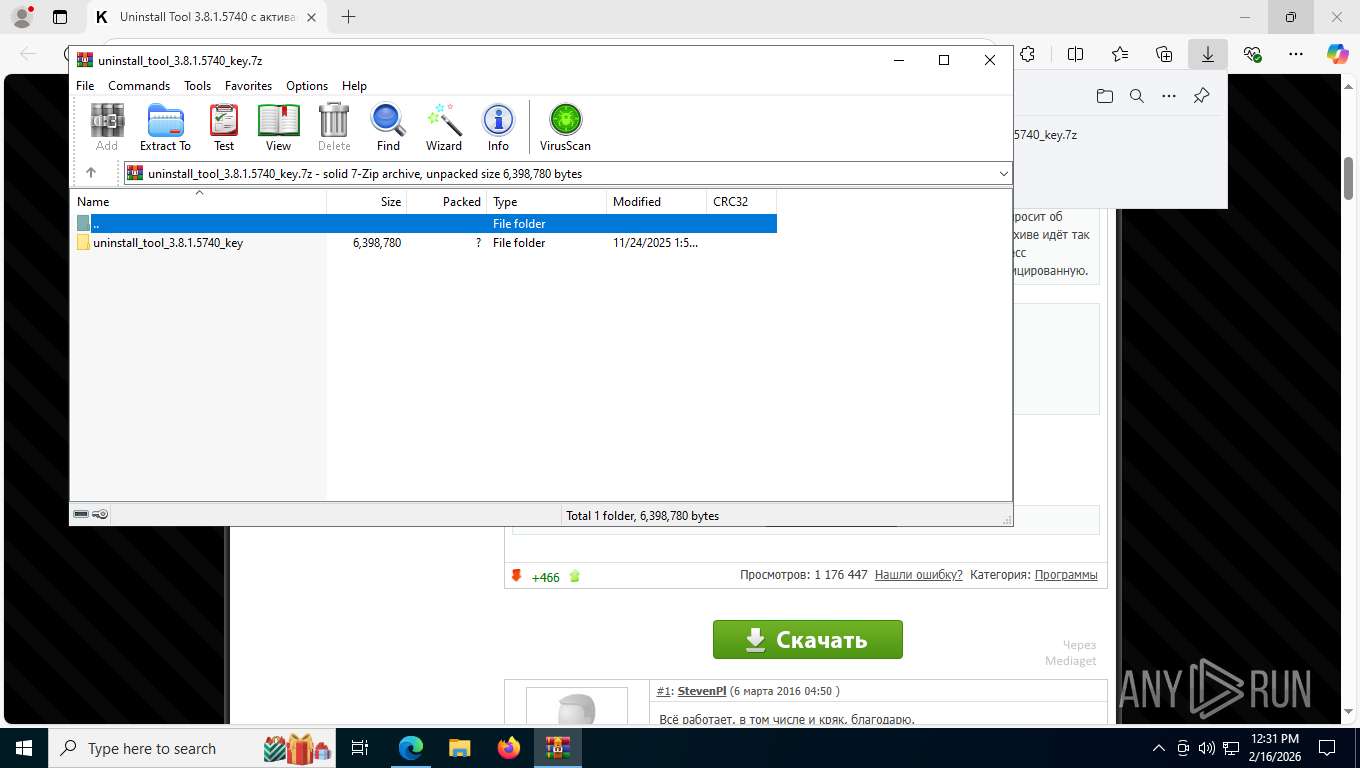Open the Commands menu
The height and width of the screenshot is (768, 1360).
pyautogui.click(x=139, y=86)
